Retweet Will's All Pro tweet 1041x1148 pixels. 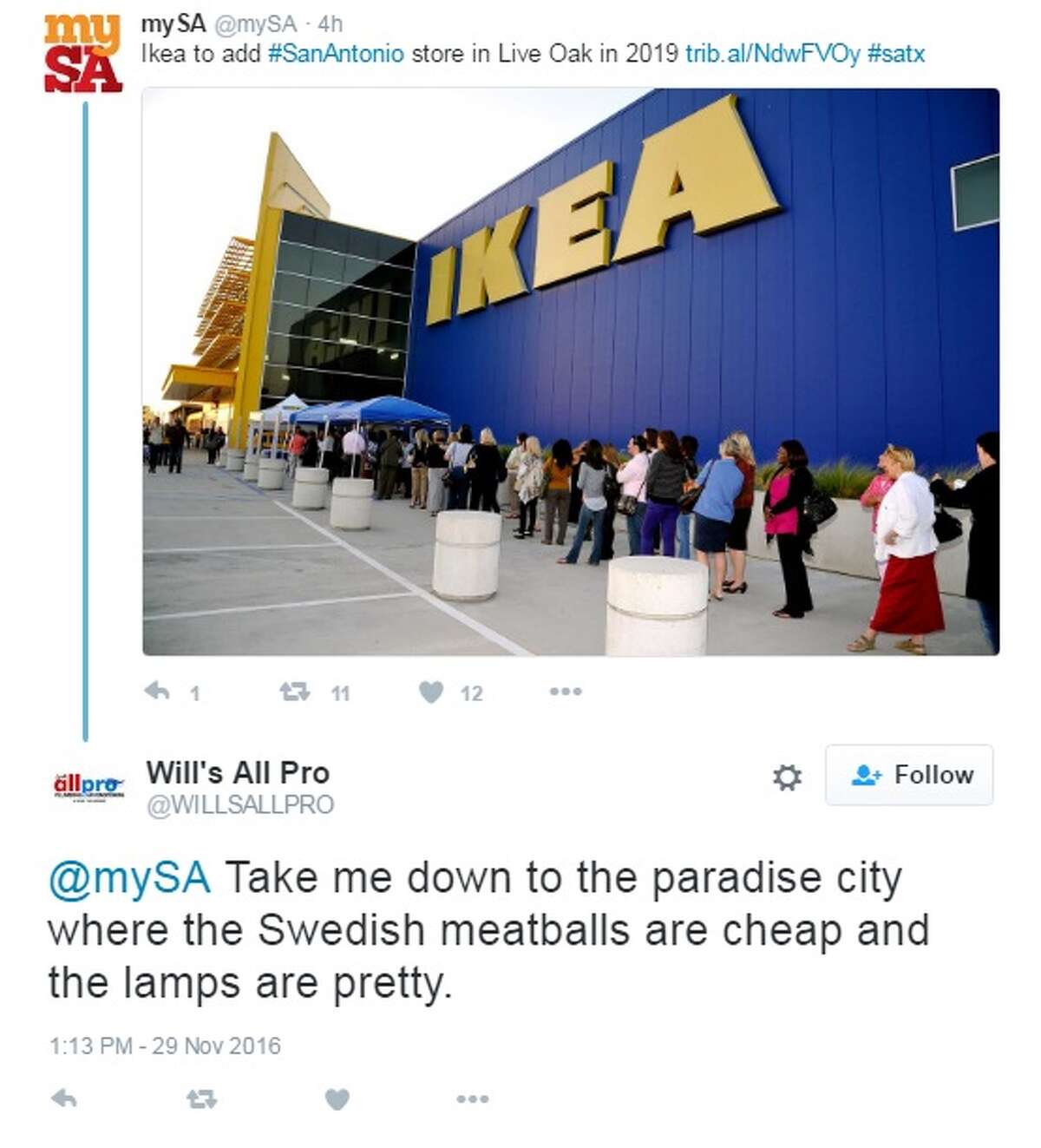(201, 1099)
